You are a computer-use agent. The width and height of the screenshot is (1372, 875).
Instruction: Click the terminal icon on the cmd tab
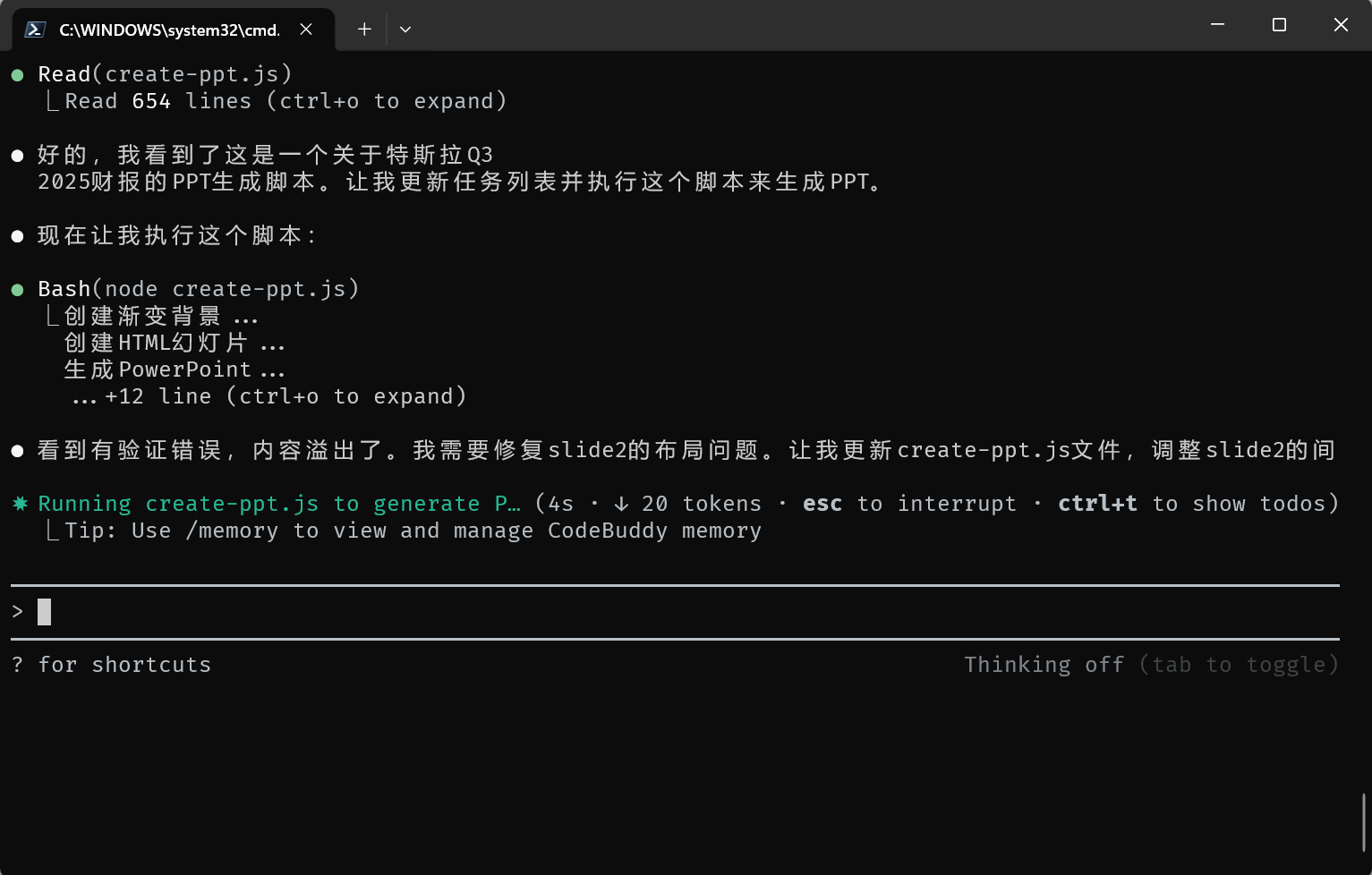pos(36,30)
